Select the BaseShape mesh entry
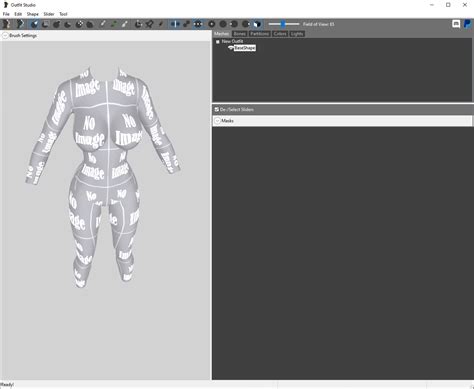Screen dimensions: 474x389 click(245, 48)
